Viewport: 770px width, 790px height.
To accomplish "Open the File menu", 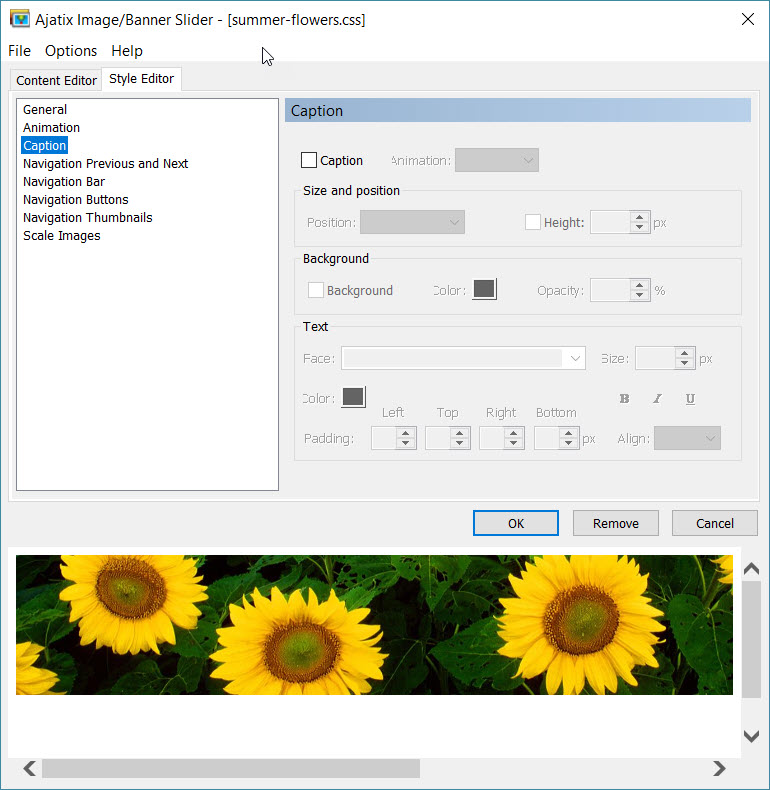I will coord(20,51).
